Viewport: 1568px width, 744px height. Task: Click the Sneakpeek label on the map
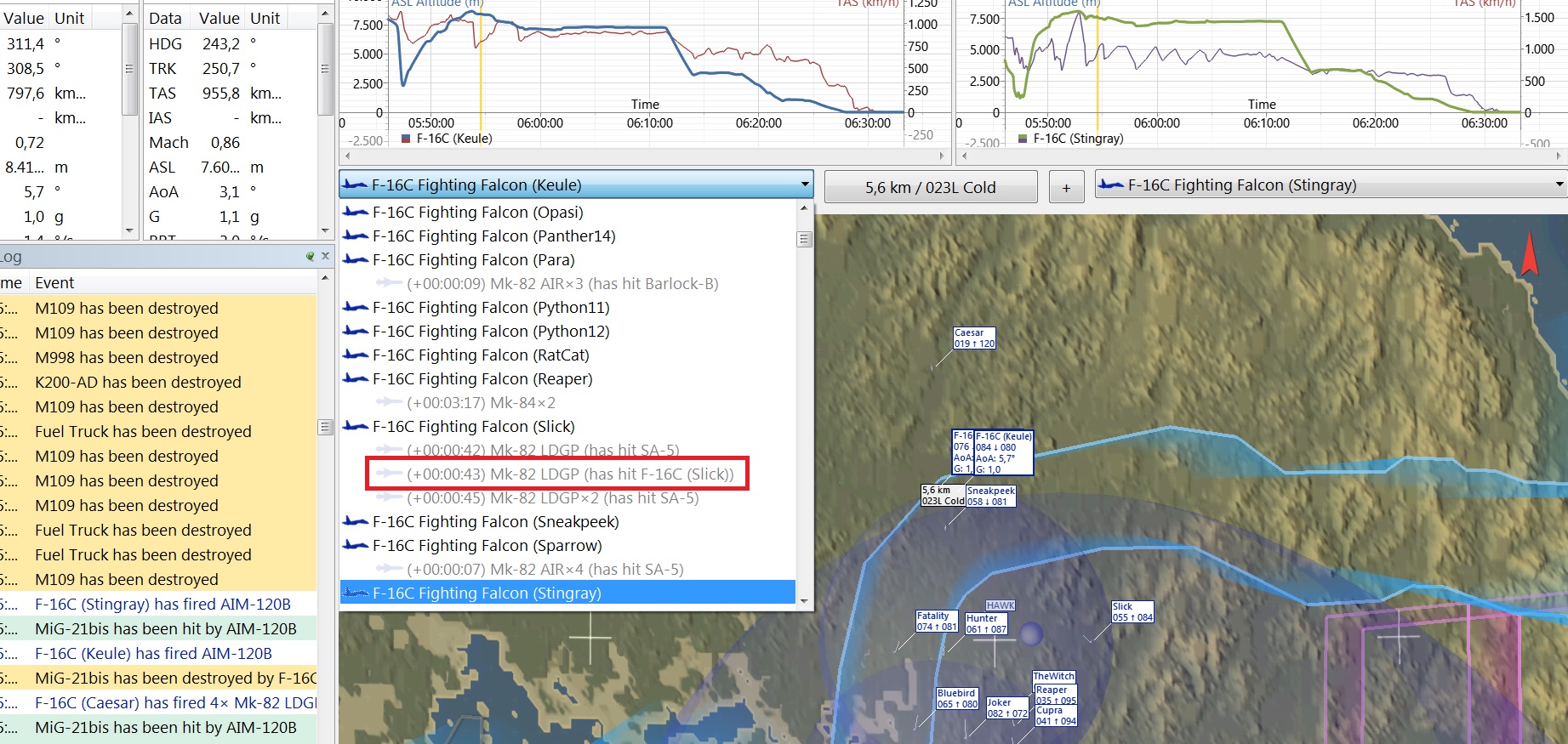click(x=990, y=496)
